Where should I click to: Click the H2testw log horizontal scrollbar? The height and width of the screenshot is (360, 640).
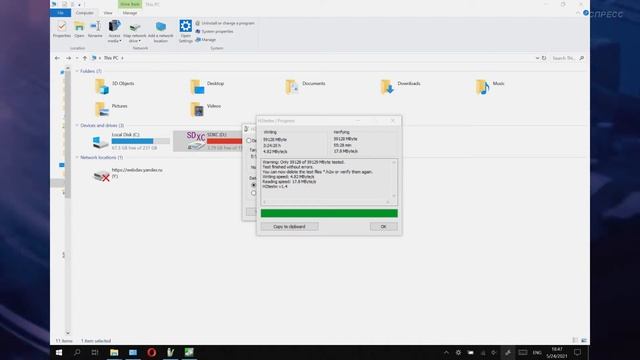(326, 202)
